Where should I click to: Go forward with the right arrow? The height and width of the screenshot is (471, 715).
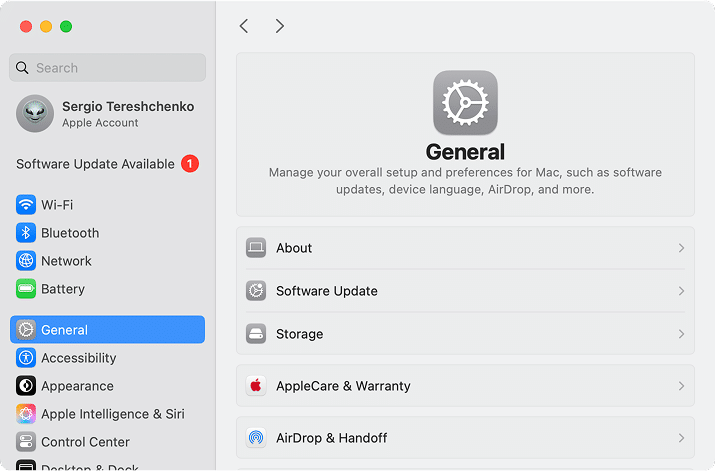pos(280,26)
